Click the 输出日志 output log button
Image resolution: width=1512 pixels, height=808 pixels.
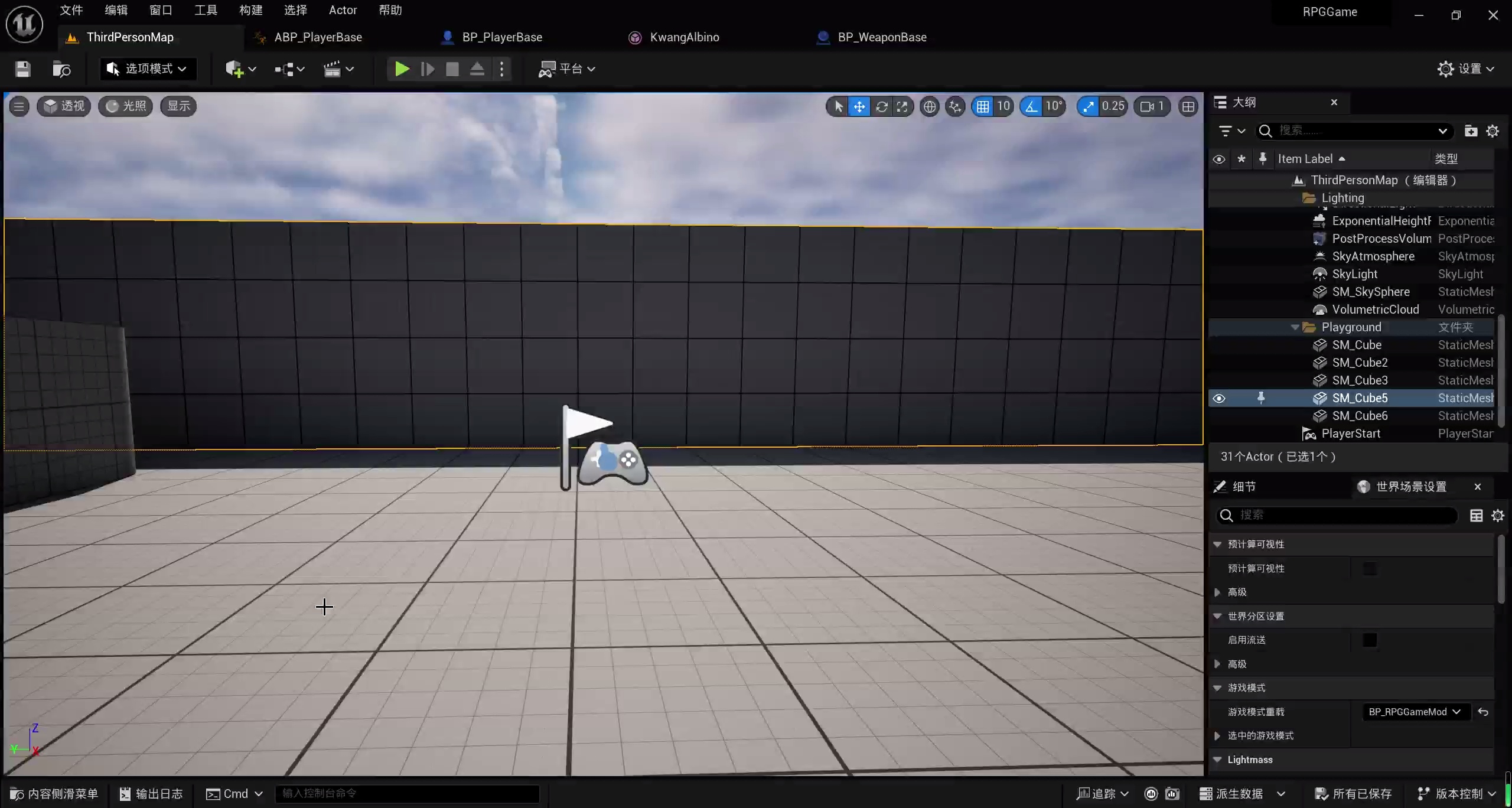[151, 794]
